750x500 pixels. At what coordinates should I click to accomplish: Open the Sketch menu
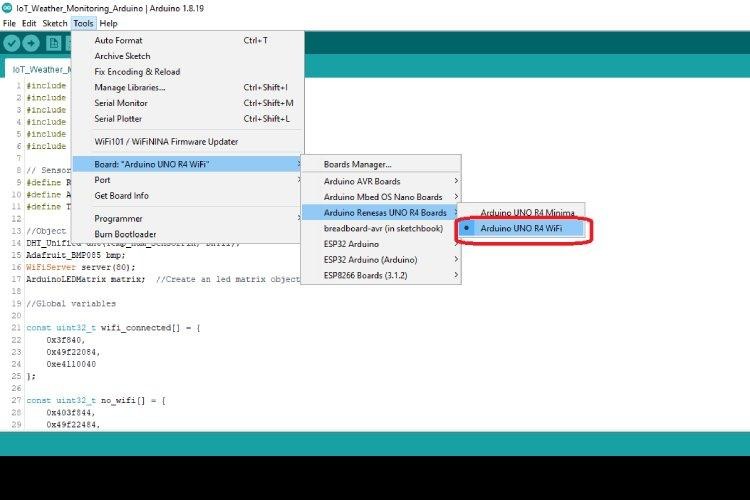coord(55,23)
